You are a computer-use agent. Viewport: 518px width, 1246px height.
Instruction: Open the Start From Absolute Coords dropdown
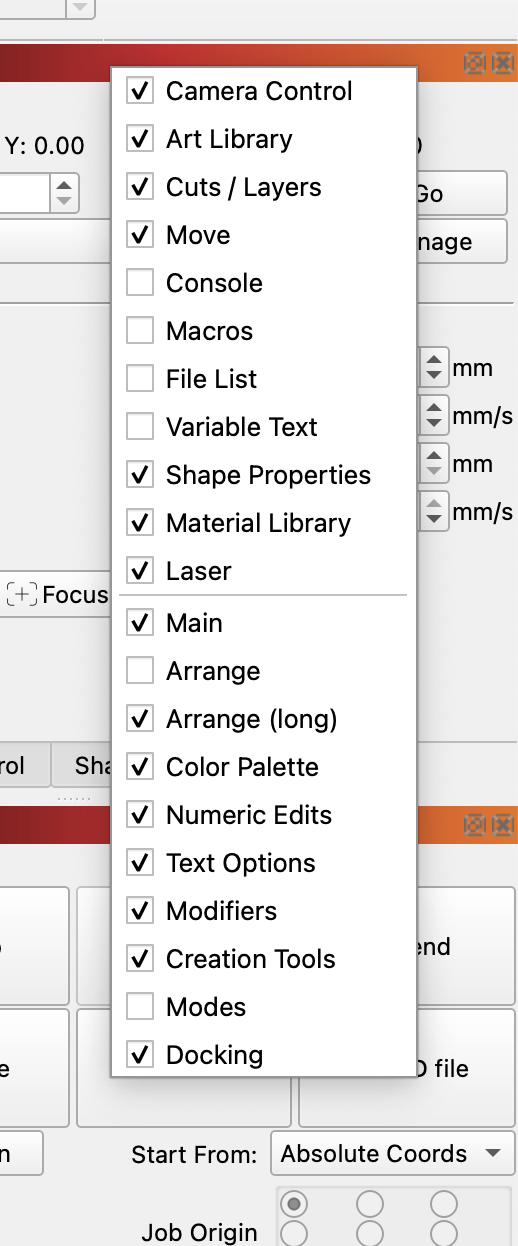[392, 1153]
